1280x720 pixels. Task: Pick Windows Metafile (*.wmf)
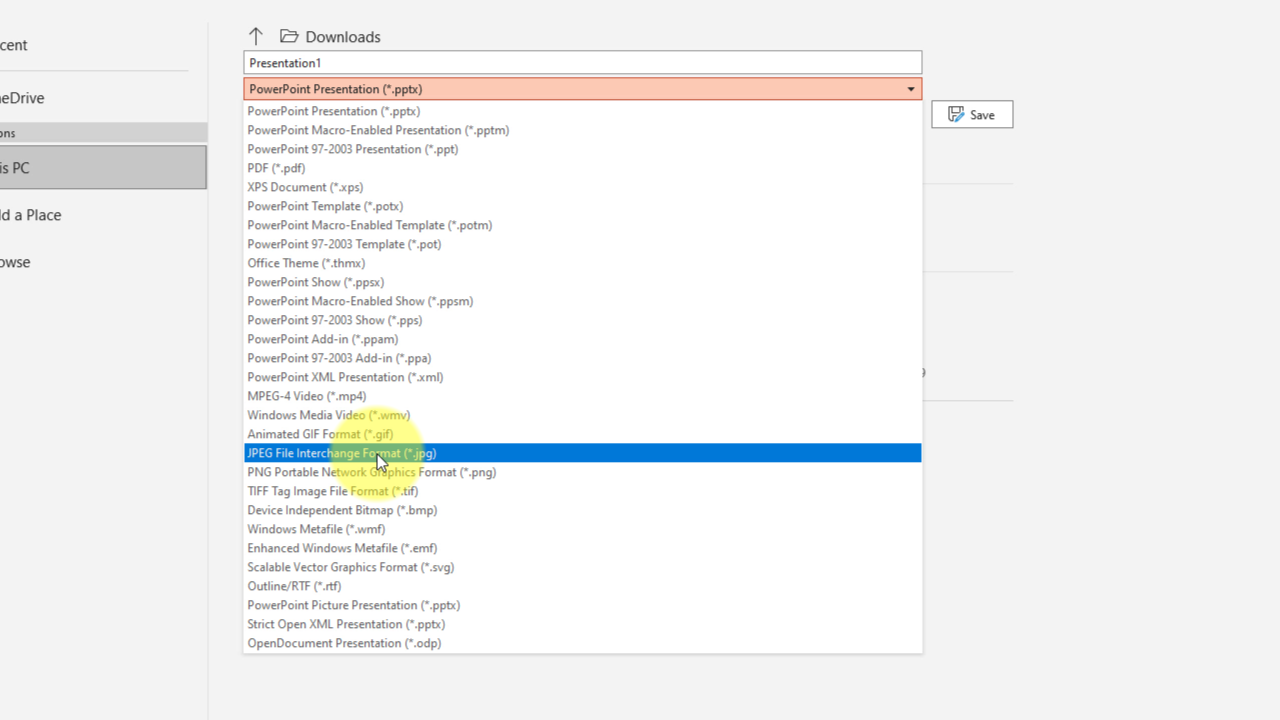tap(582, 529)
